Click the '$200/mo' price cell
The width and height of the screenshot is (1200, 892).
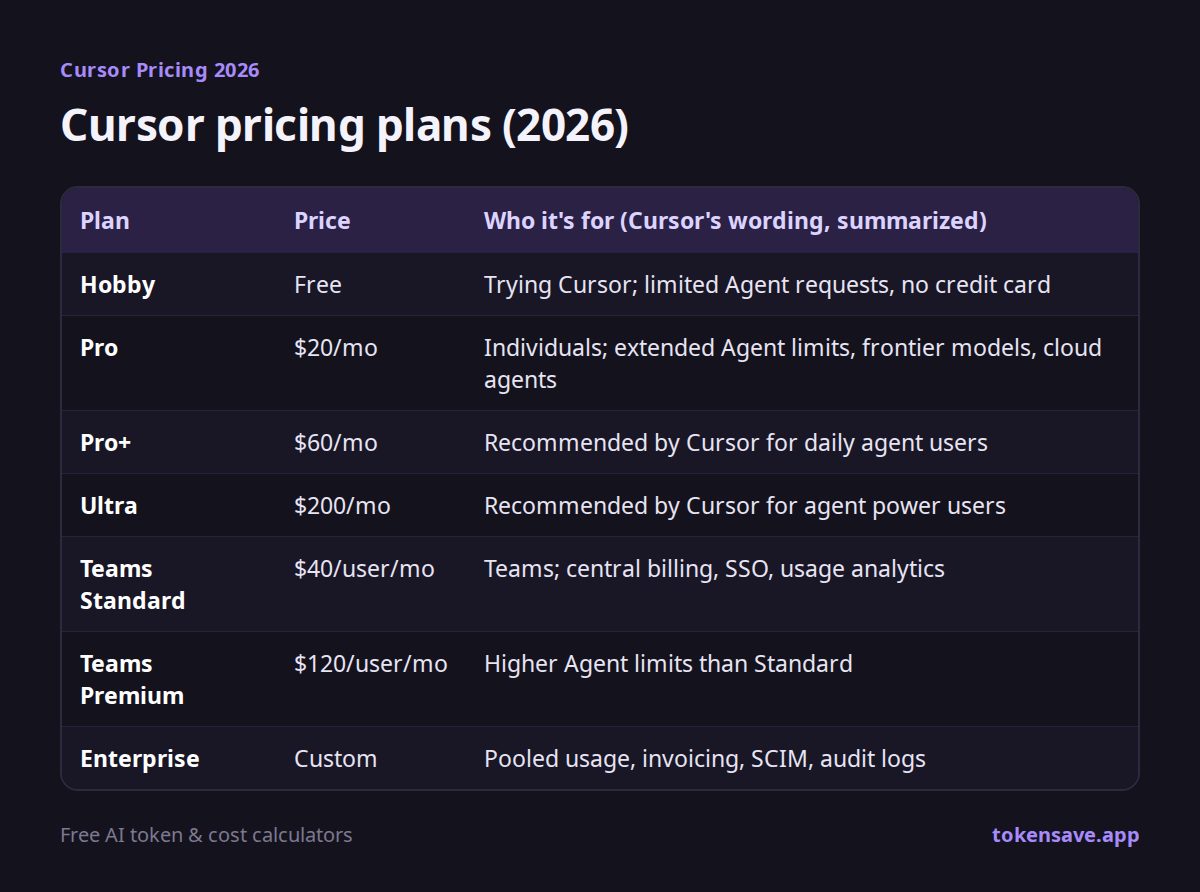coord(342,506)
